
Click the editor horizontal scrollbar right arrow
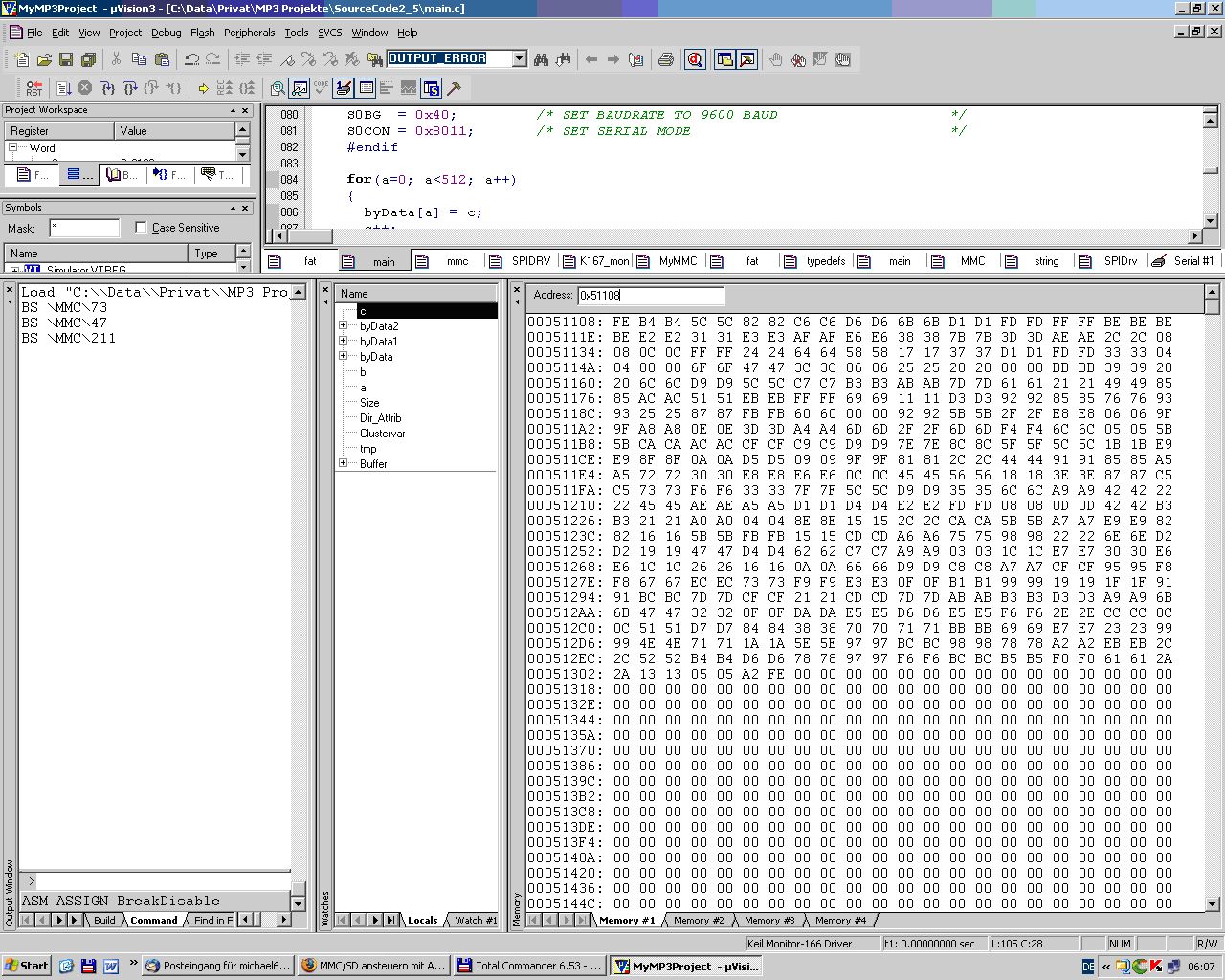coord(1195,236)
